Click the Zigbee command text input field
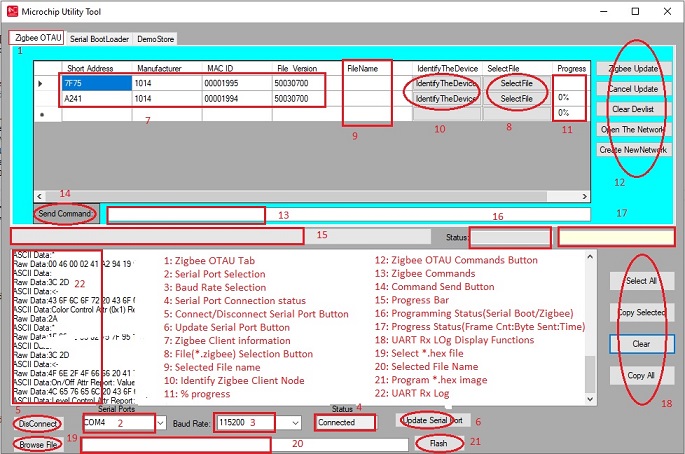 tap(185, 214)
